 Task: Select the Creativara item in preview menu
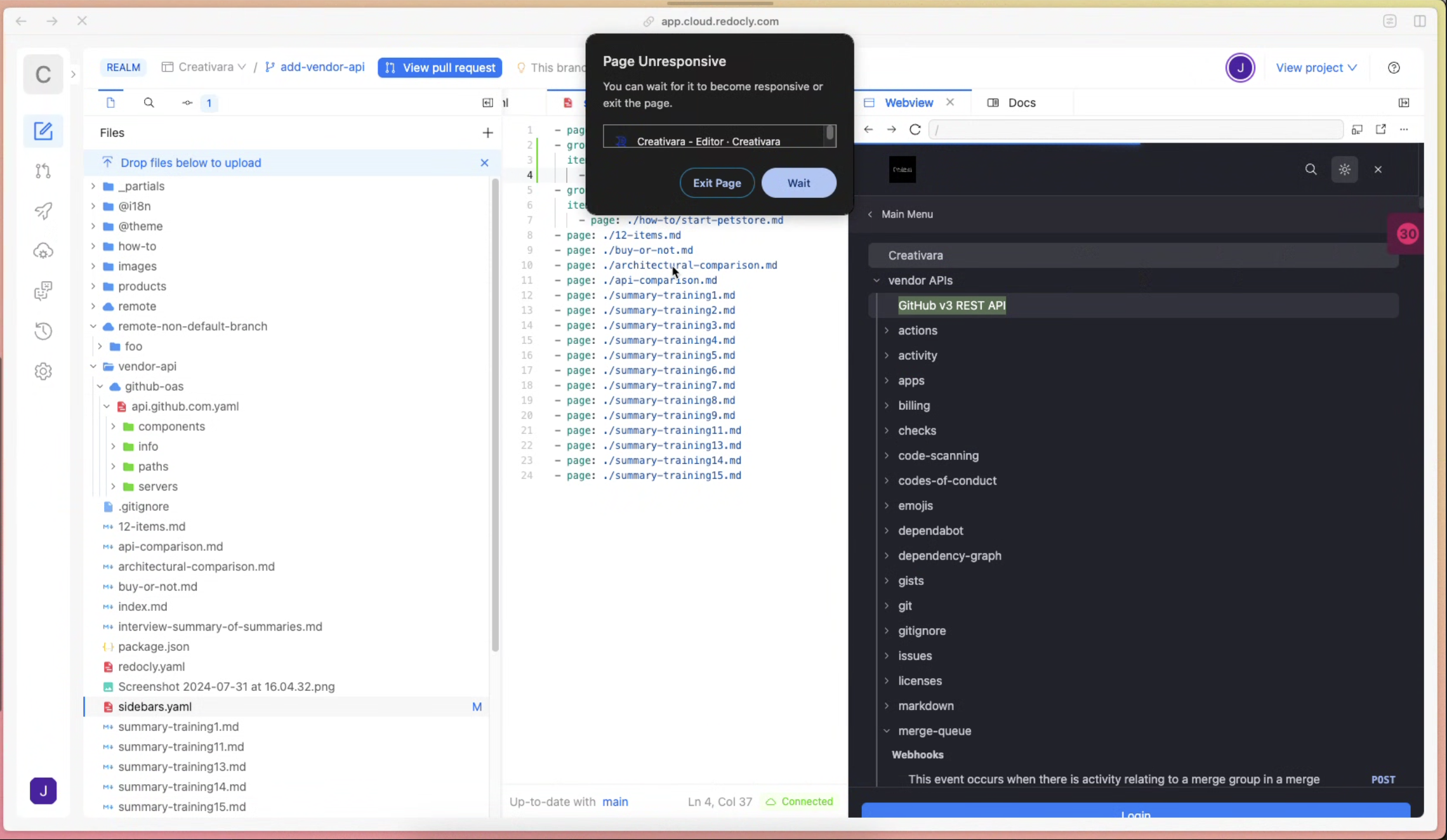(1134, 256)
